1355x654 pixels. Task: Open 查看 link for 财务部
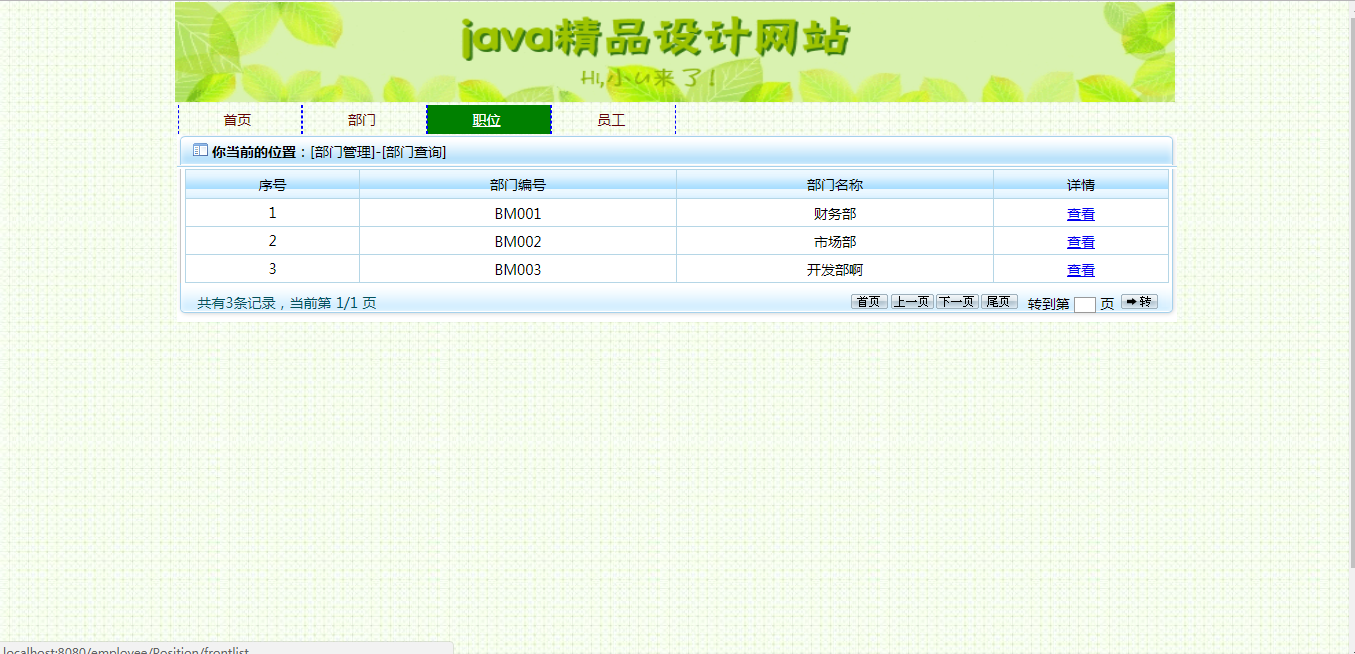pyautogui.click(x=1081, y=214)
